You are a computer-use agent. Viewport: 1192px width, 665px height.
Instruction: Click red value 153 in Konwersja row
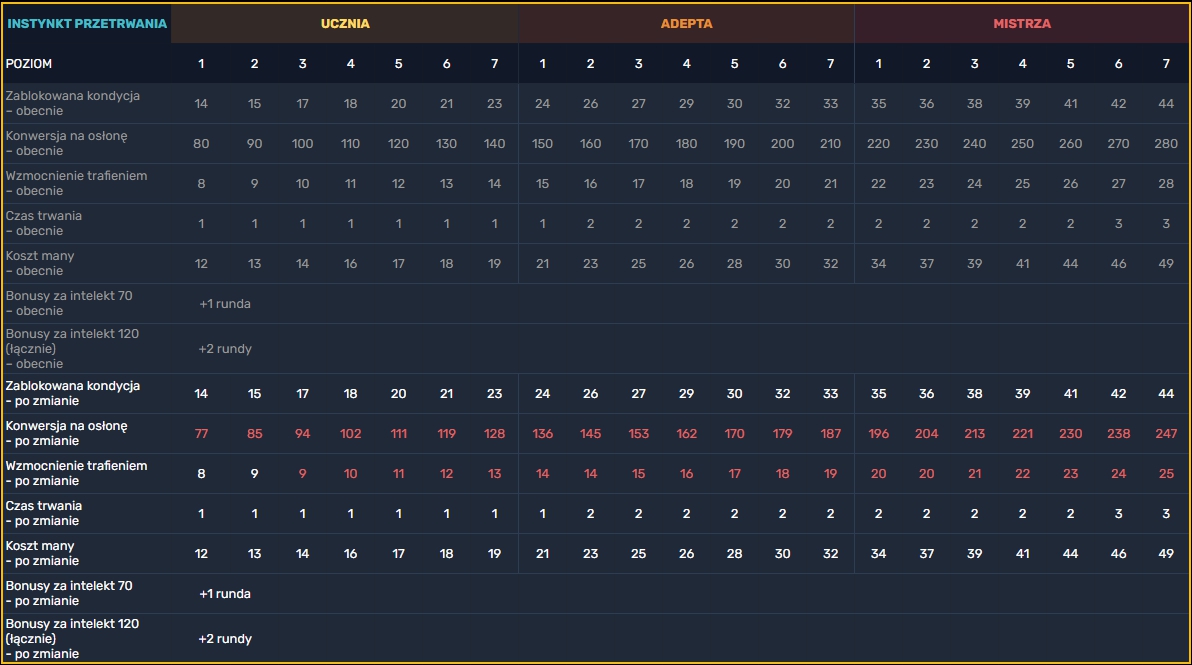639,434
